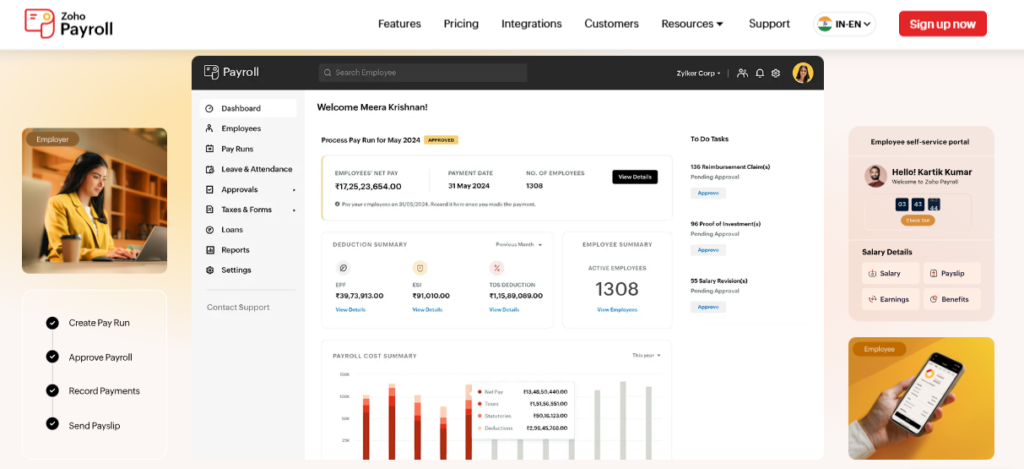The image size is (1024, 469).
Task: Expand the Taxes & Forms submenu arrow
Action: pos(294,210)
